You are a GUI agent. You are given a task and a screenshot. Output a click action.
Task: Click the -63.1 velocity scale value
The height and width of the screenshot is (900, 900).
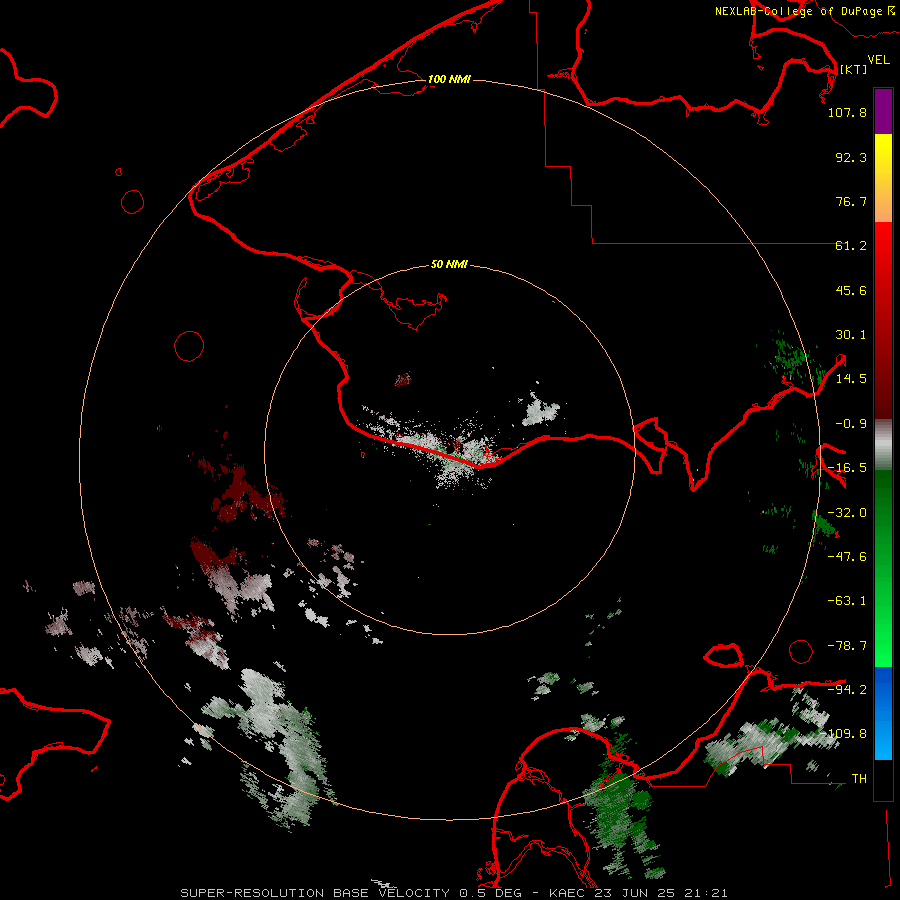coord(847,601)
